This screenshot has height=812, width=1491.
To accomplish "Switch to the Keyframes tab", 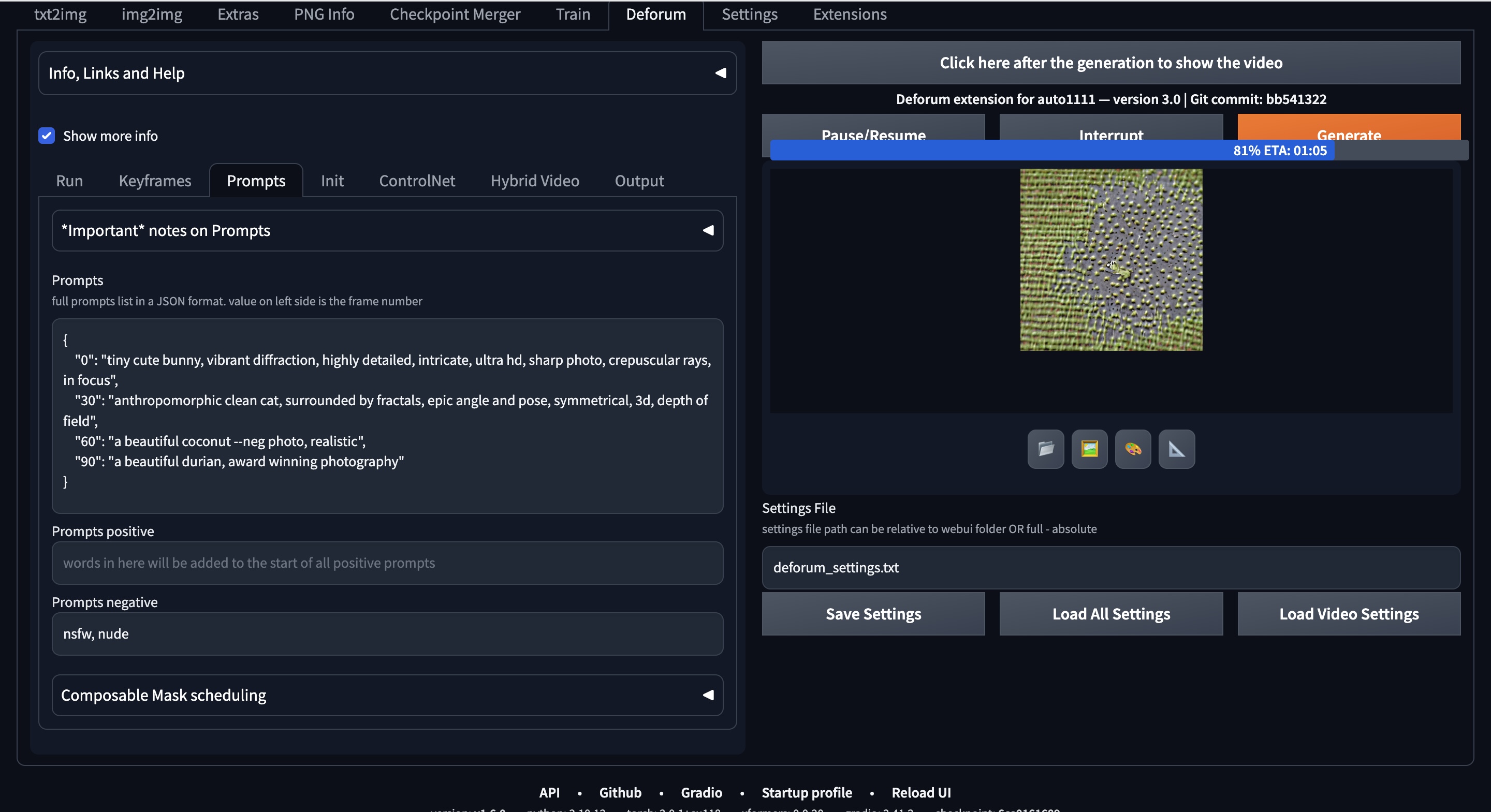I will pos(155,181).
